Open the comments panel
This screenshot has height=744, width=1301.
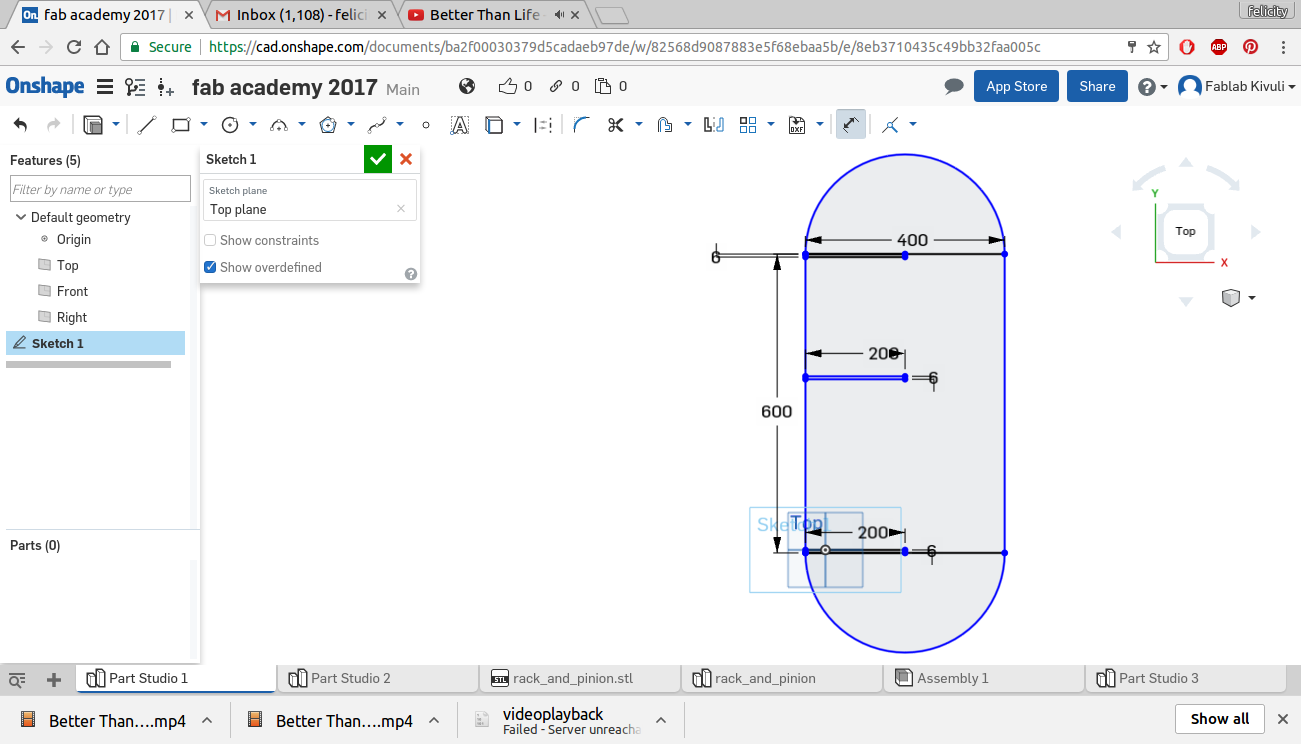tap(954, 87)
